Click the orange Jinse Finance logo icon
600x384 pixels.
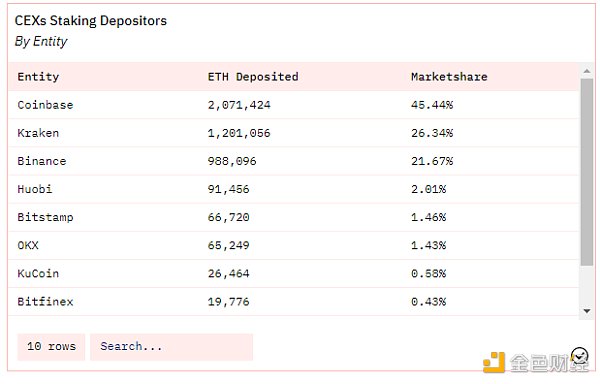click(x=493, y=362)
